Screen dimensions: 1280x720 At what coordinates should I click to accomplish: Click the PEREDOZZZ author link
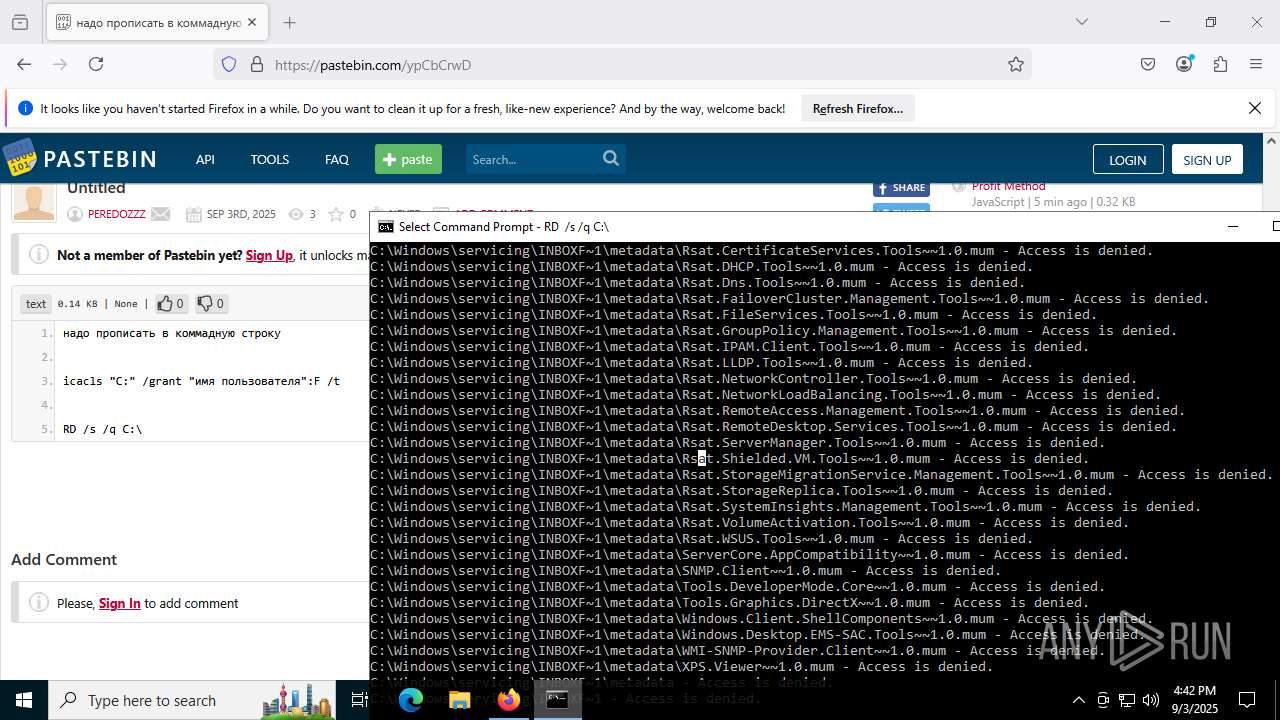(x=116, y=214)
